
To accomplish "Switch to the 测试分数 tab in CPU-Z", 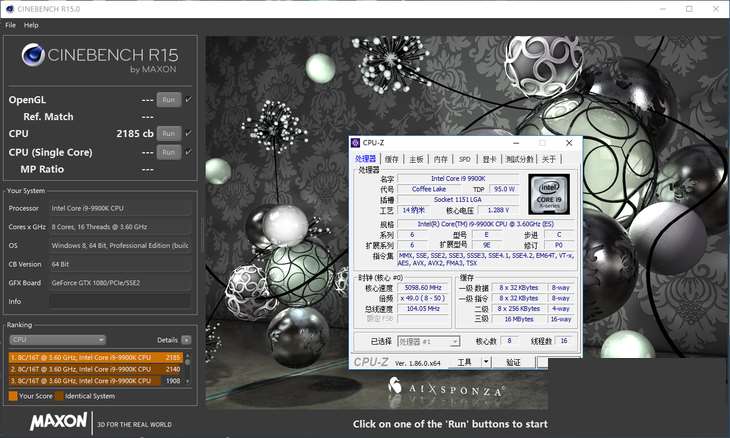I will 520,159.
